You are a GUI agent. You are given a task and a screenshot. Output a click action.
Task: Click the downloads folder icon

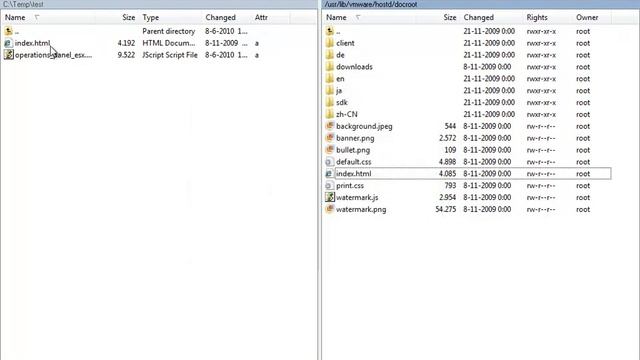[x=329, y=67]
